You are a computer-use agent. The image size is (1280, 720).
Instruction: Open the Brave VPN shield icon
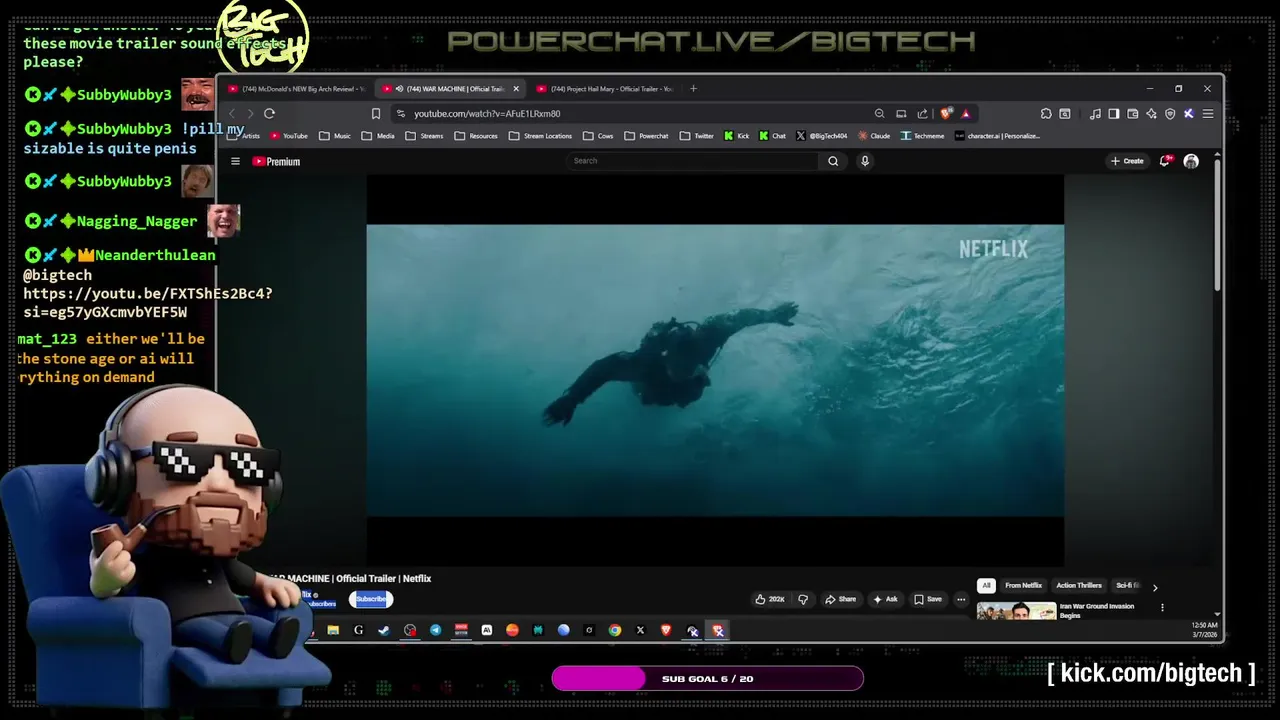point(1170,114)
